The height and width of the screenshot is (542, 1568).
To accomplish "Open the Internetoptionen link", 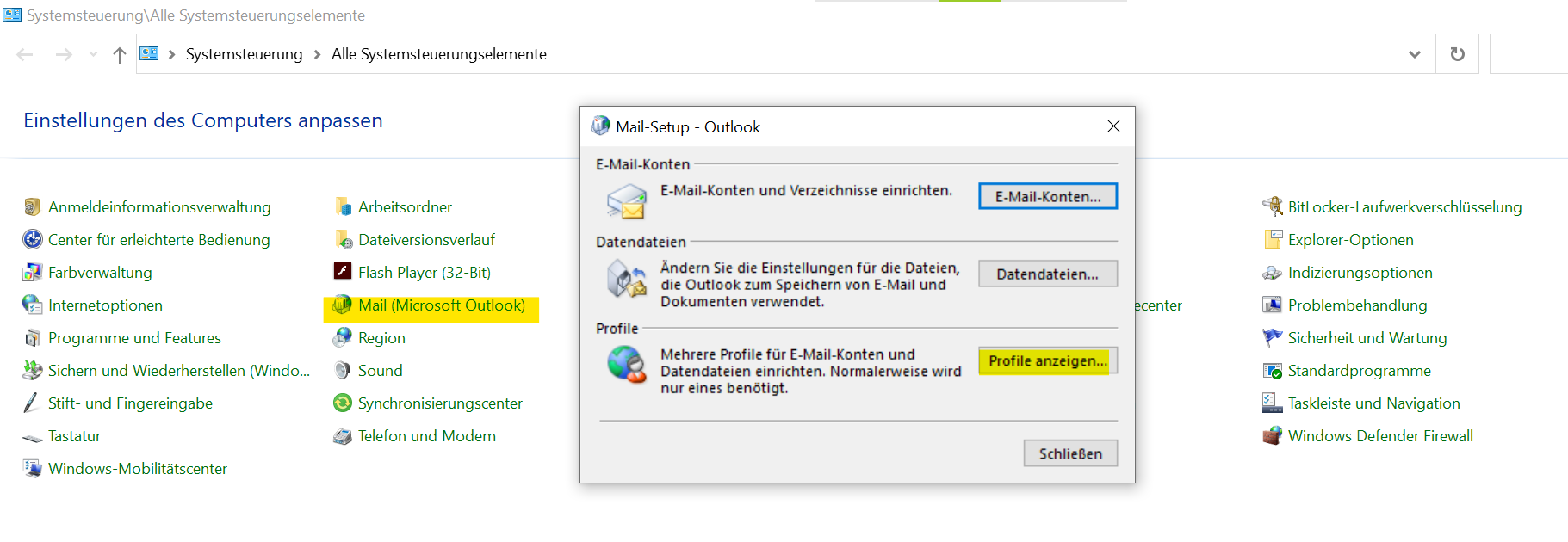I will tap(105, 305).
